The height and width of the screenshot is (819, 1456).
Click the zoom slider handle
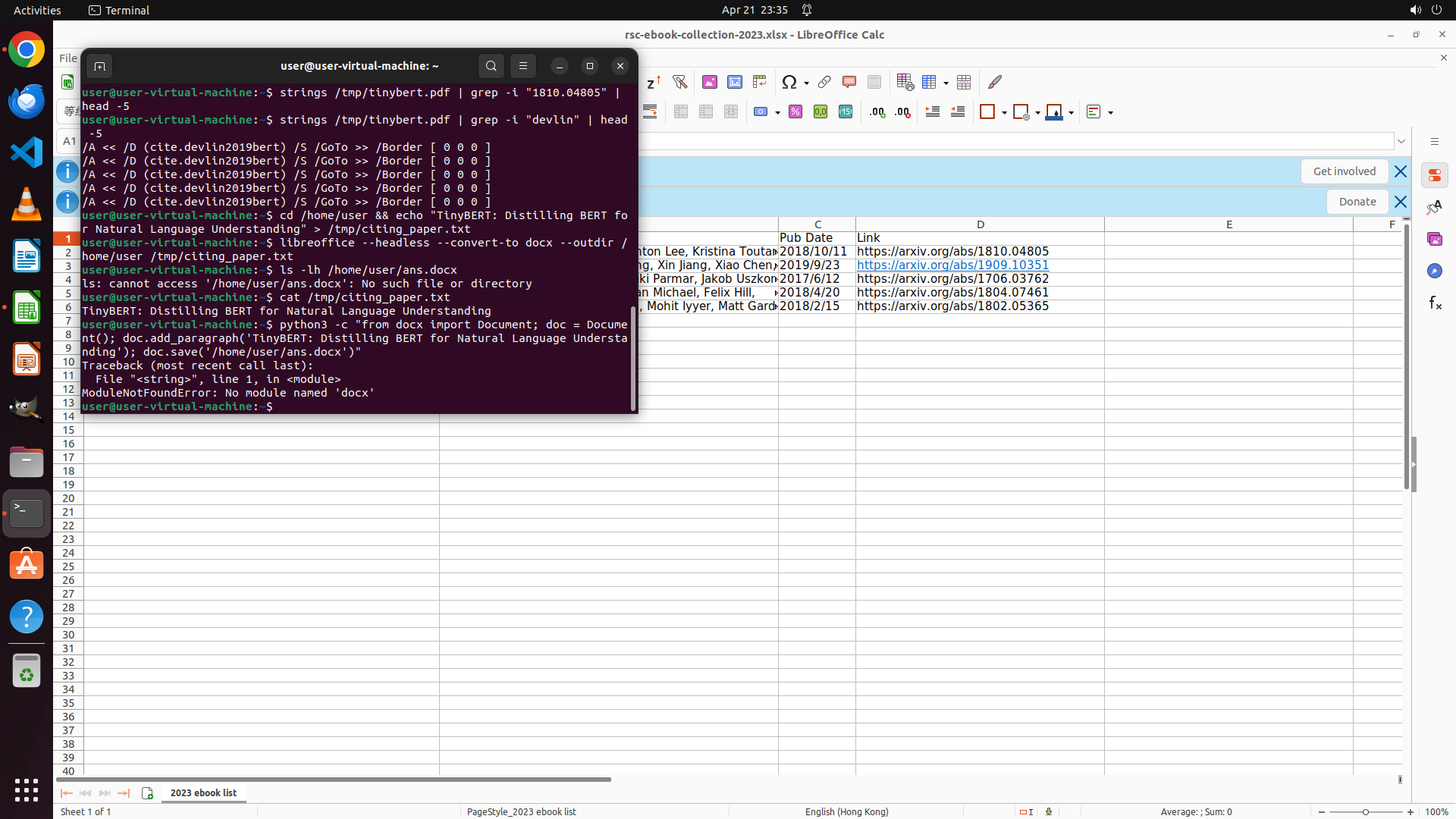coord(1366,812)
